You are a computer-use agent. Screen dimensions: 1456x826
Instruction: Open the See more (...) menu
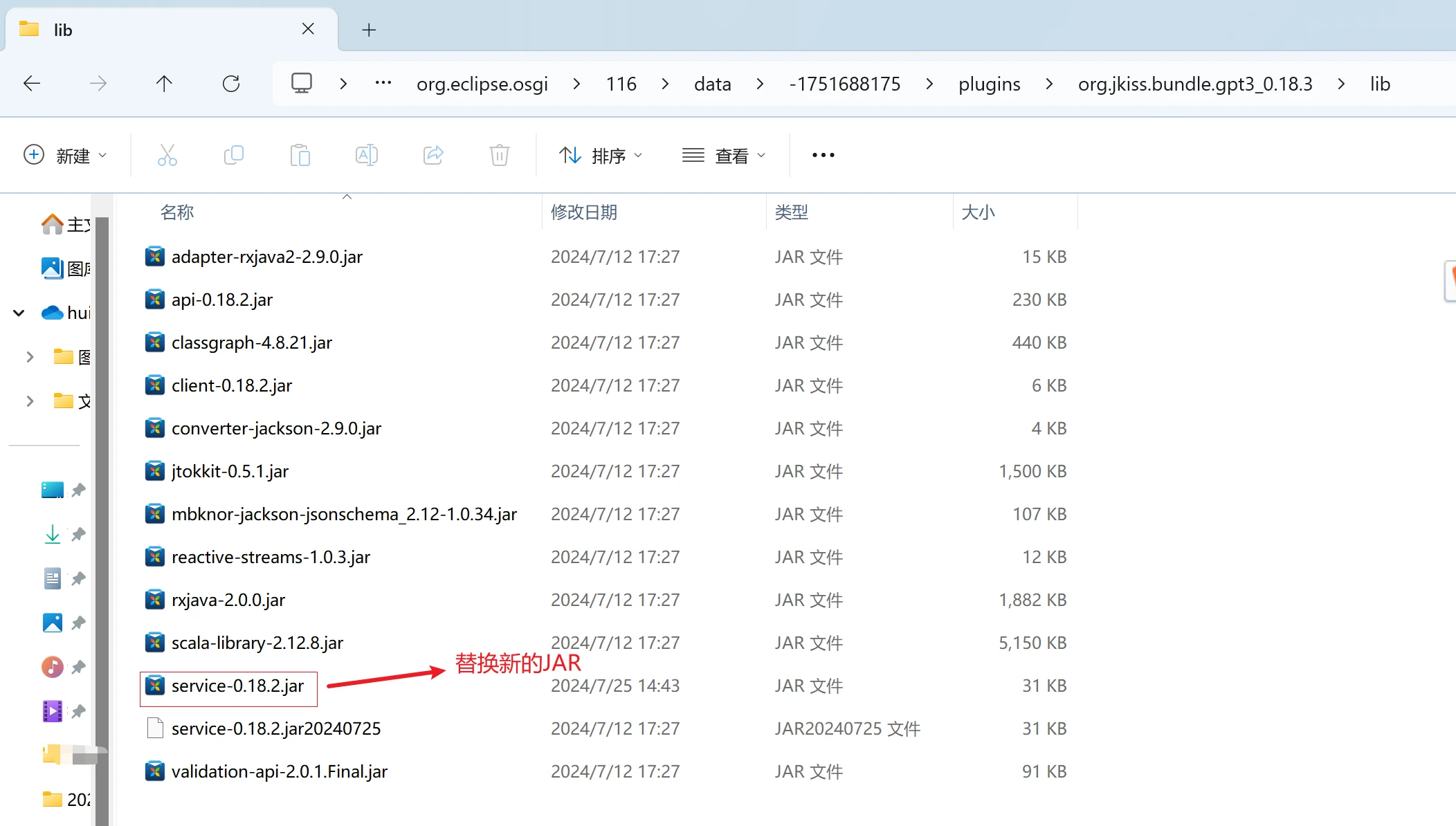[822, 155]
